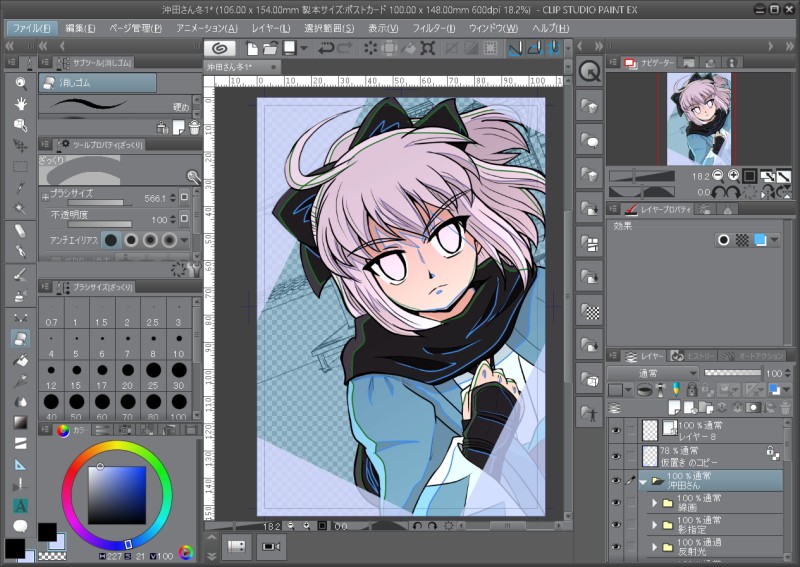Create layer mask icon

coord(754,407)
